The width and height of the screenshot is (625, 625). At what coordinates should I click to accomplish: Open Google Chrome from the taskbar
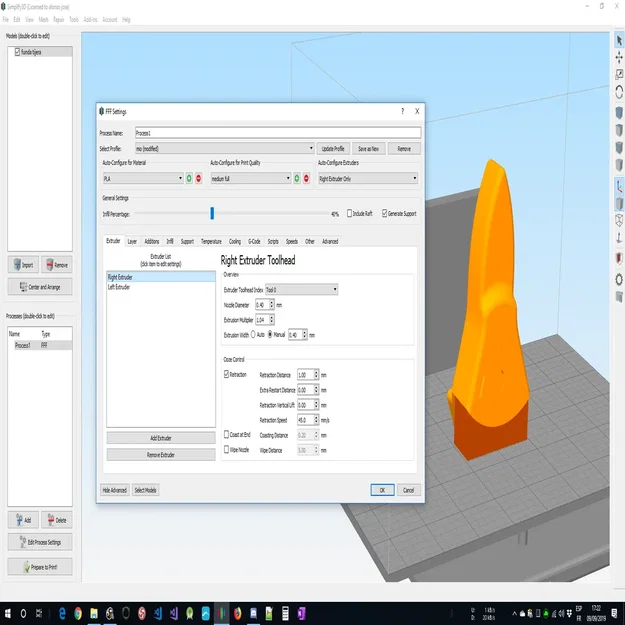78,613
